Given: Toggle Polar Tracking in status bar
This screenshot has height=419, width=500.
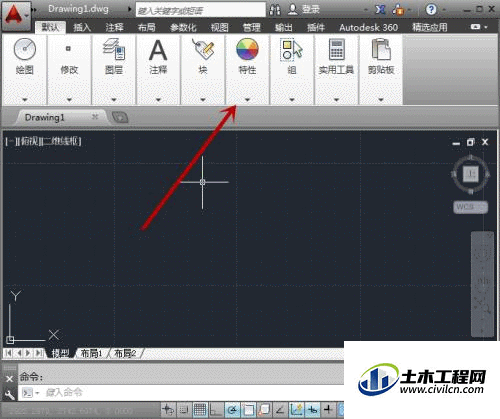Looking at the screenshot, I should coord(232,409).
